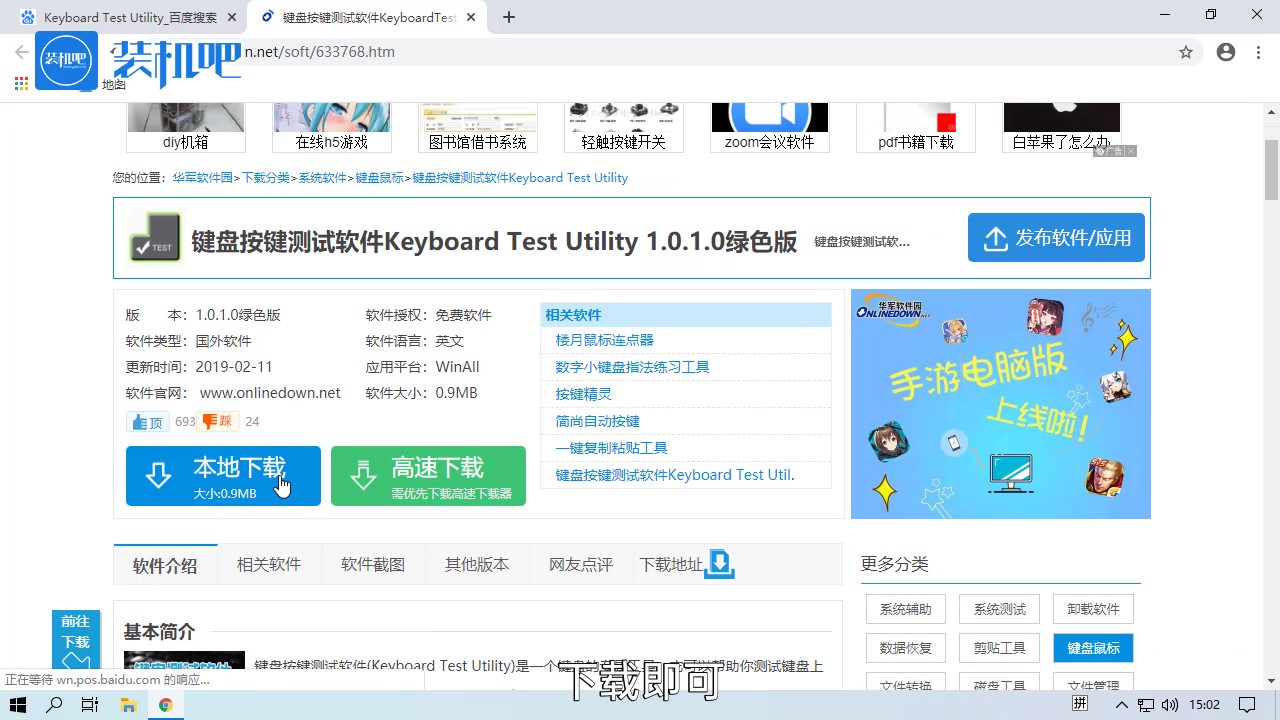Viewport: 1280px width, 720px height.
Task: Open the Chrome apps grid shortcut
Action: click(21, 84)
